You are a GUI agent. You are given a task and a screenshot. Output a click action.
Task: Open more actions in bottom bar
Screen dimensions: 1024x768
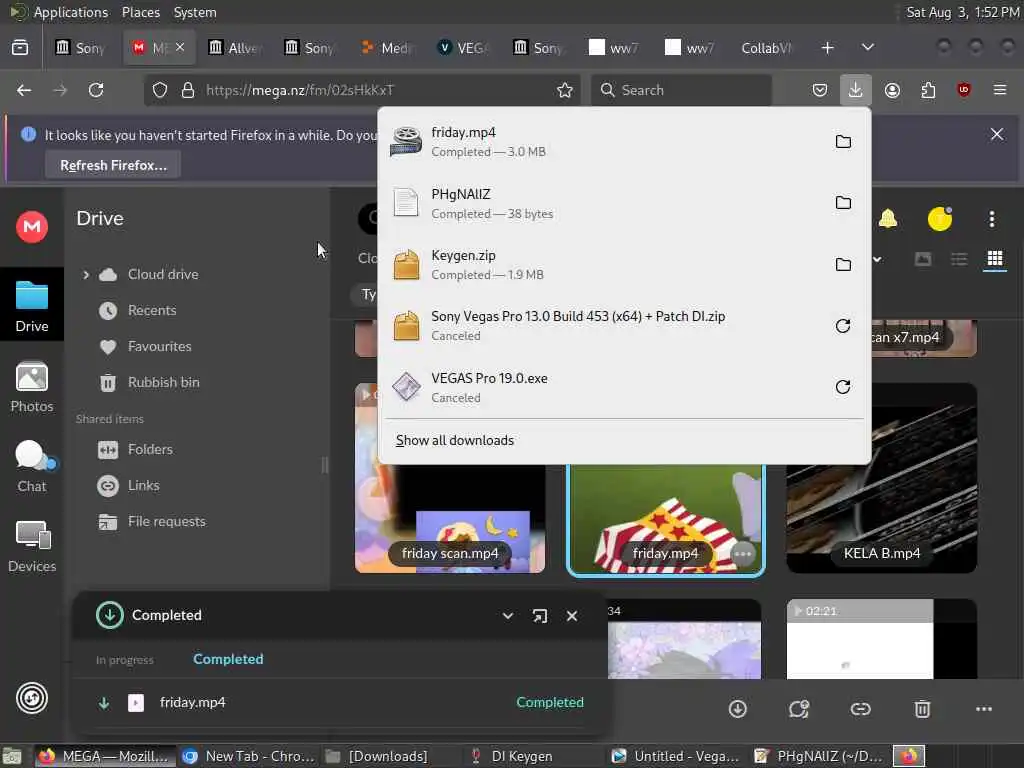point(984,709)
